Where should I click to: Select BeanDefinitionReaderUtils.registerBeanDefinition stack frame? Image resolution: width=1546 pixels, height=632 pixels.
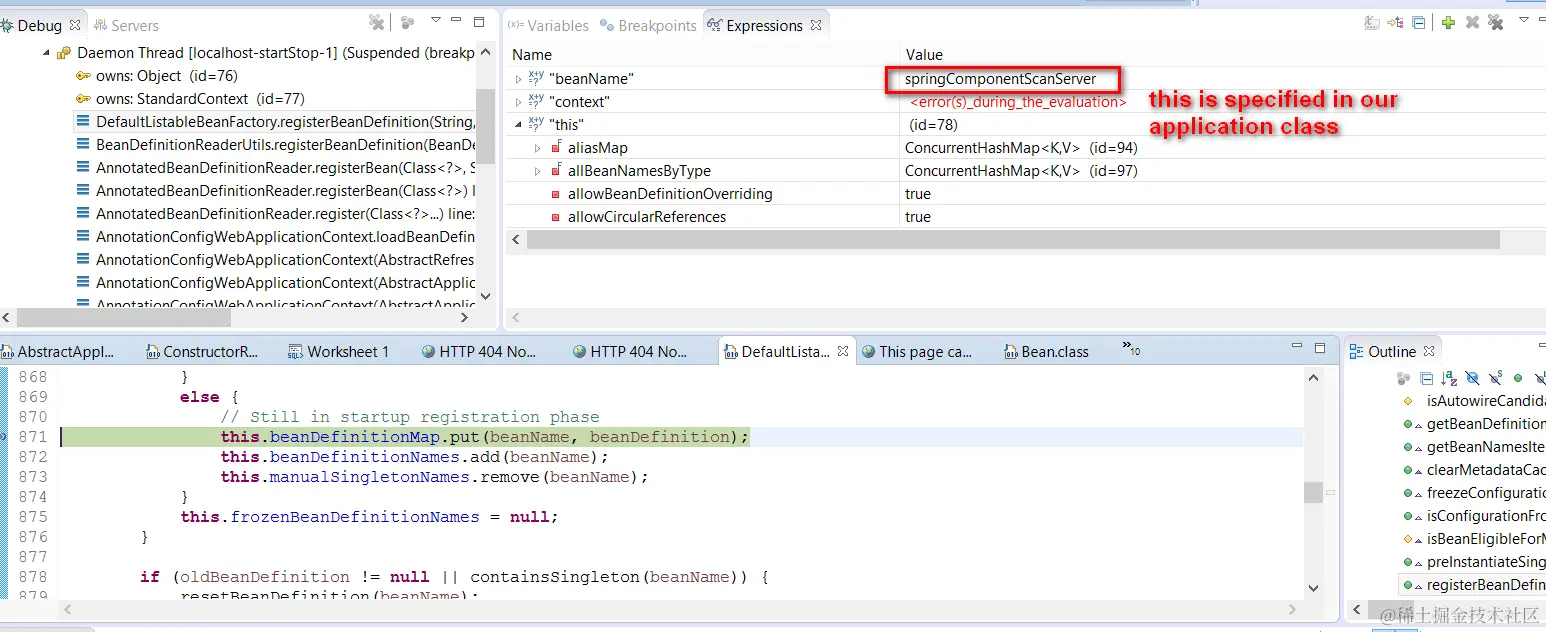click(x=275, y=145)
